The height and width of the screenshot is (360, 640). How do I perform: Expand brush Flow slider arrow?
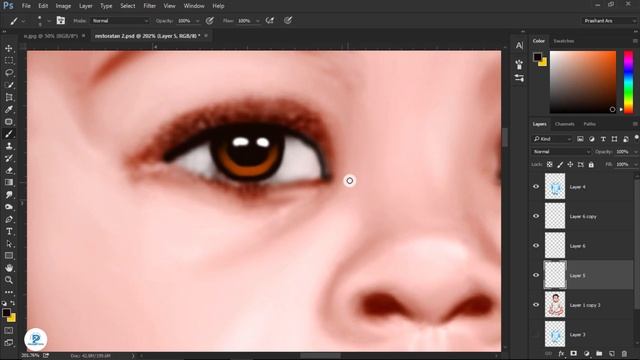pos(258,21)
